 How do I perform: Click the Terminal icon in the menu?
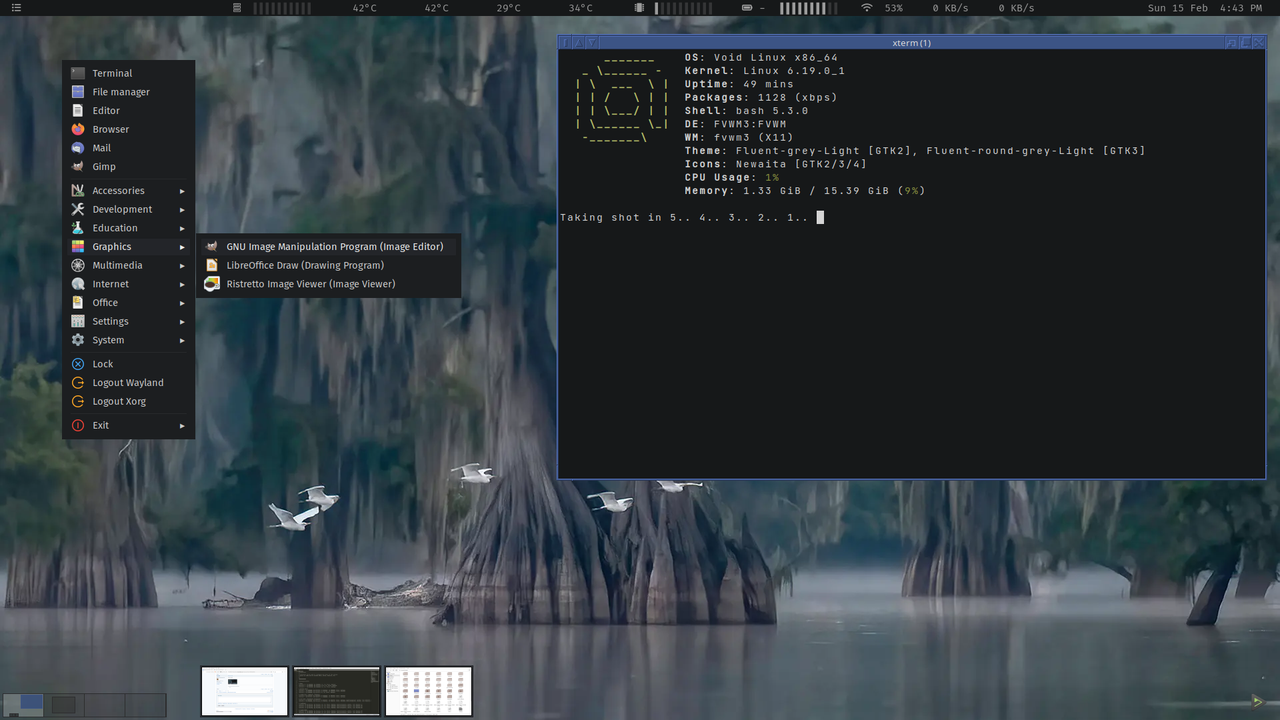[78, 73]
